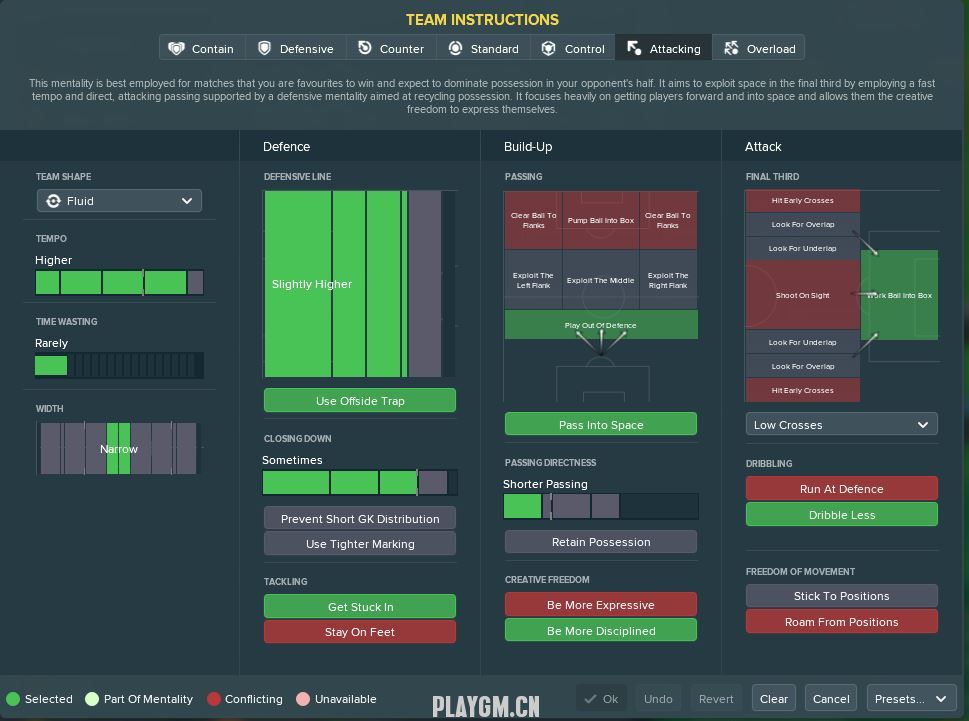Click the Defensive mentality shield icon
This screenshot has height=721, width=969.
pyautogui.click(x=265, y=48)
